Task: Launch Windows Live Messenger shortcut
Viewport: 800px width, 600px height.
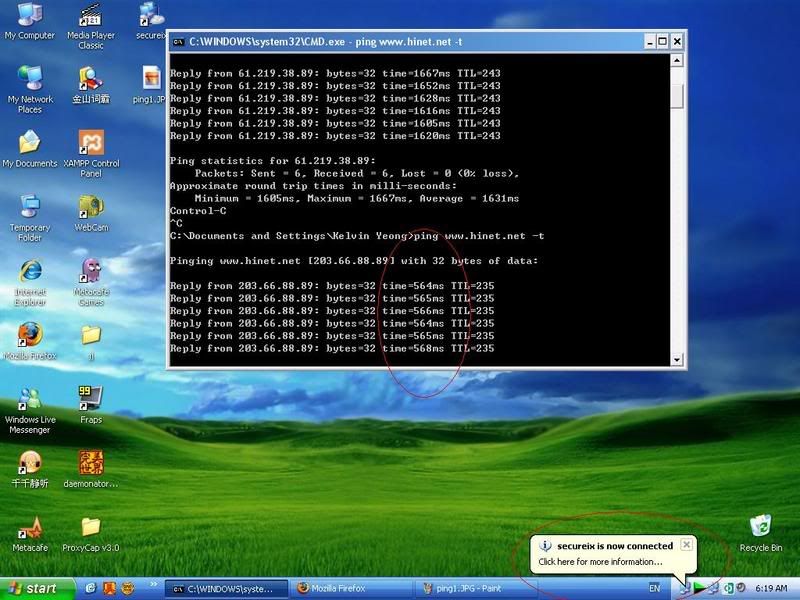Action: coord(29,398)
